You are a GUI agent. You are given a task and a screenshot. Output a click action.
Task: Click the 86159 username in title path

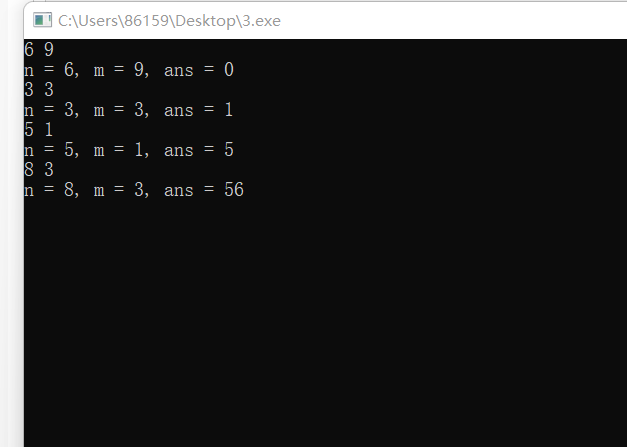pyautogui.click(x=146, y=21)
